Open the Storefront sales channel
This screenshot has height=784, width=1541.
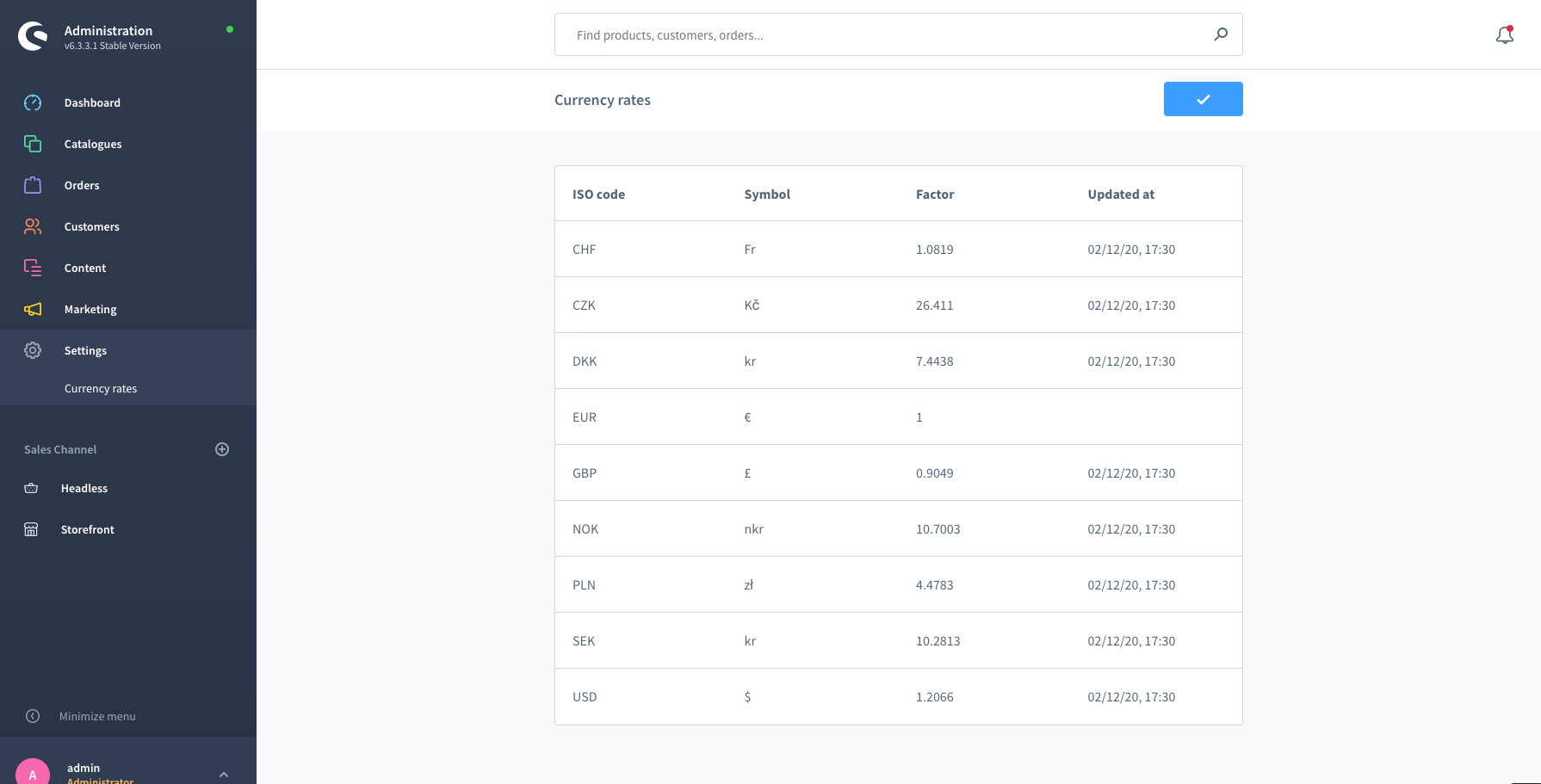[87, 529]
